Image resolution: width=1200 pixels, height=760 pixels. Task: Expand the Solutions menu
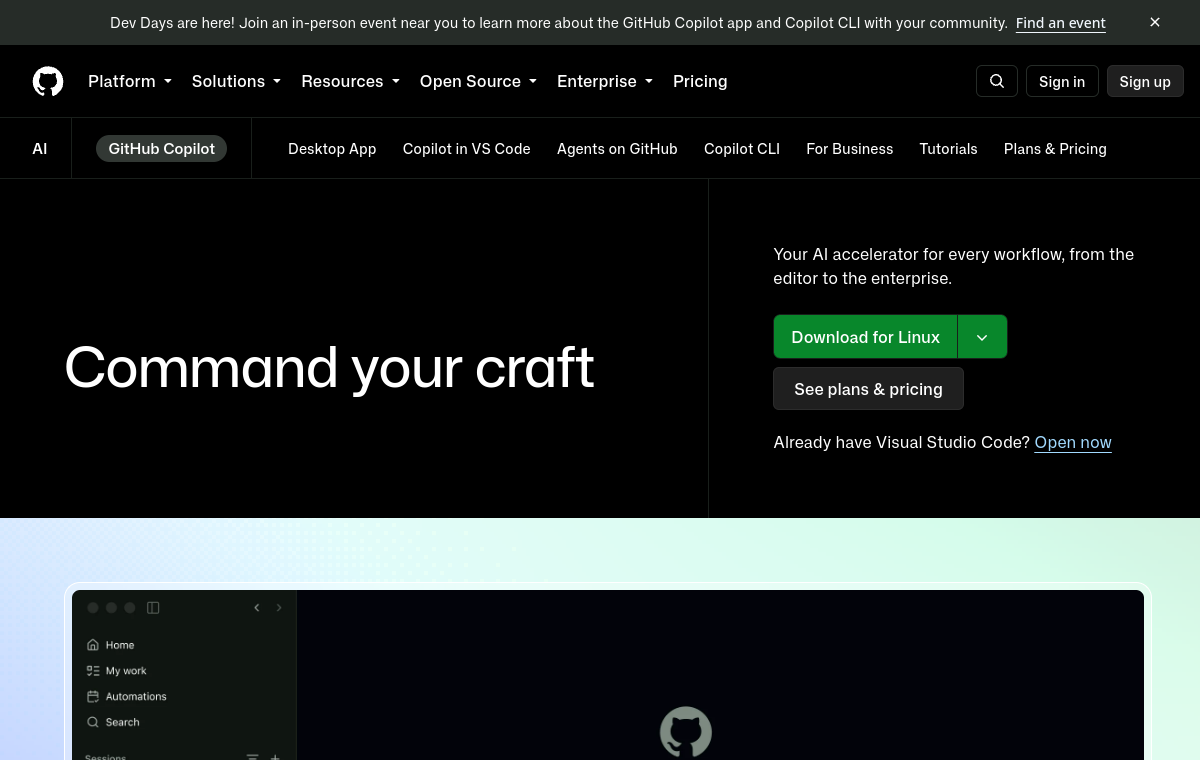[x=236, y=81]
